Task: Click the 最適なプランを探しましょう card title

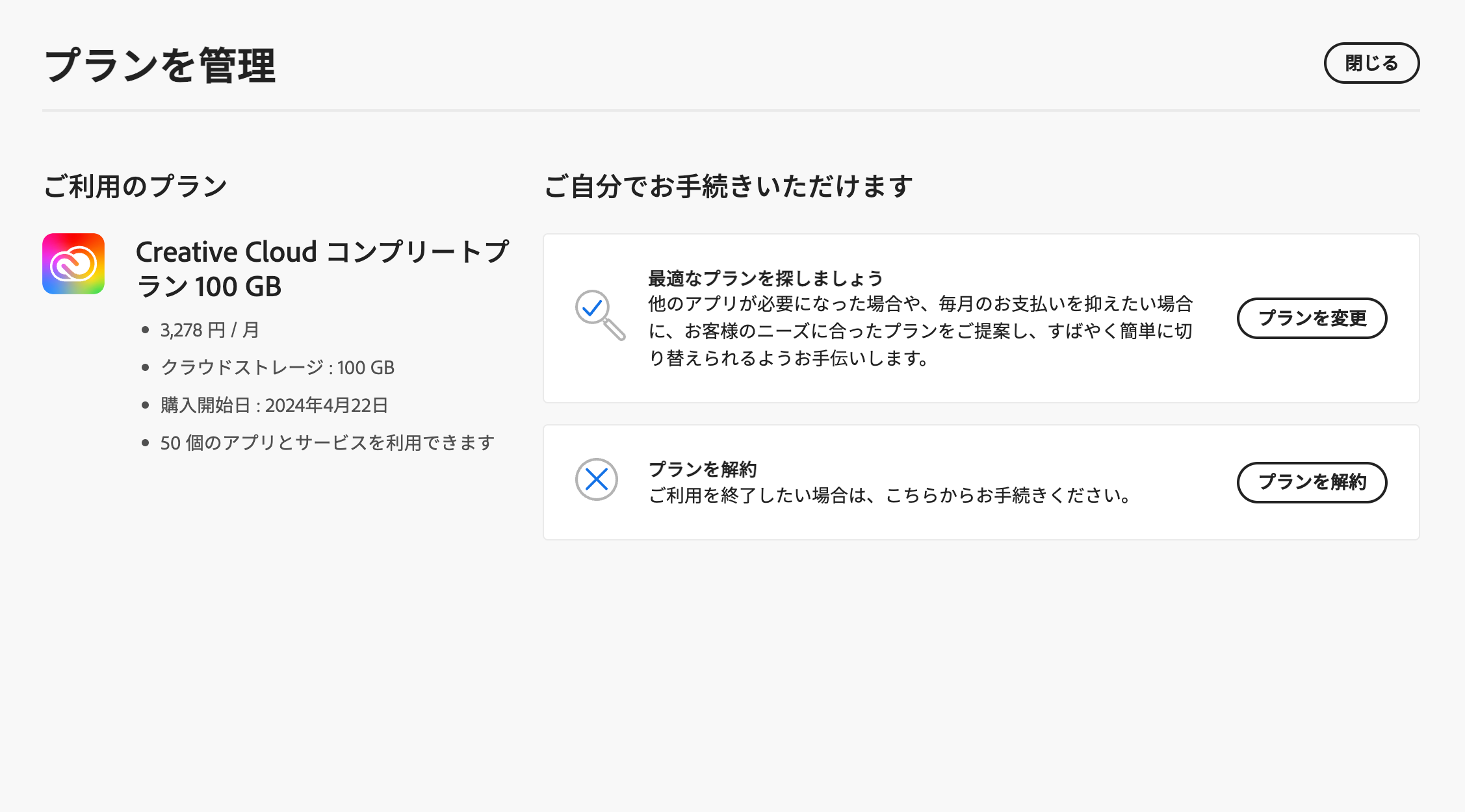Action: [765, 279]
